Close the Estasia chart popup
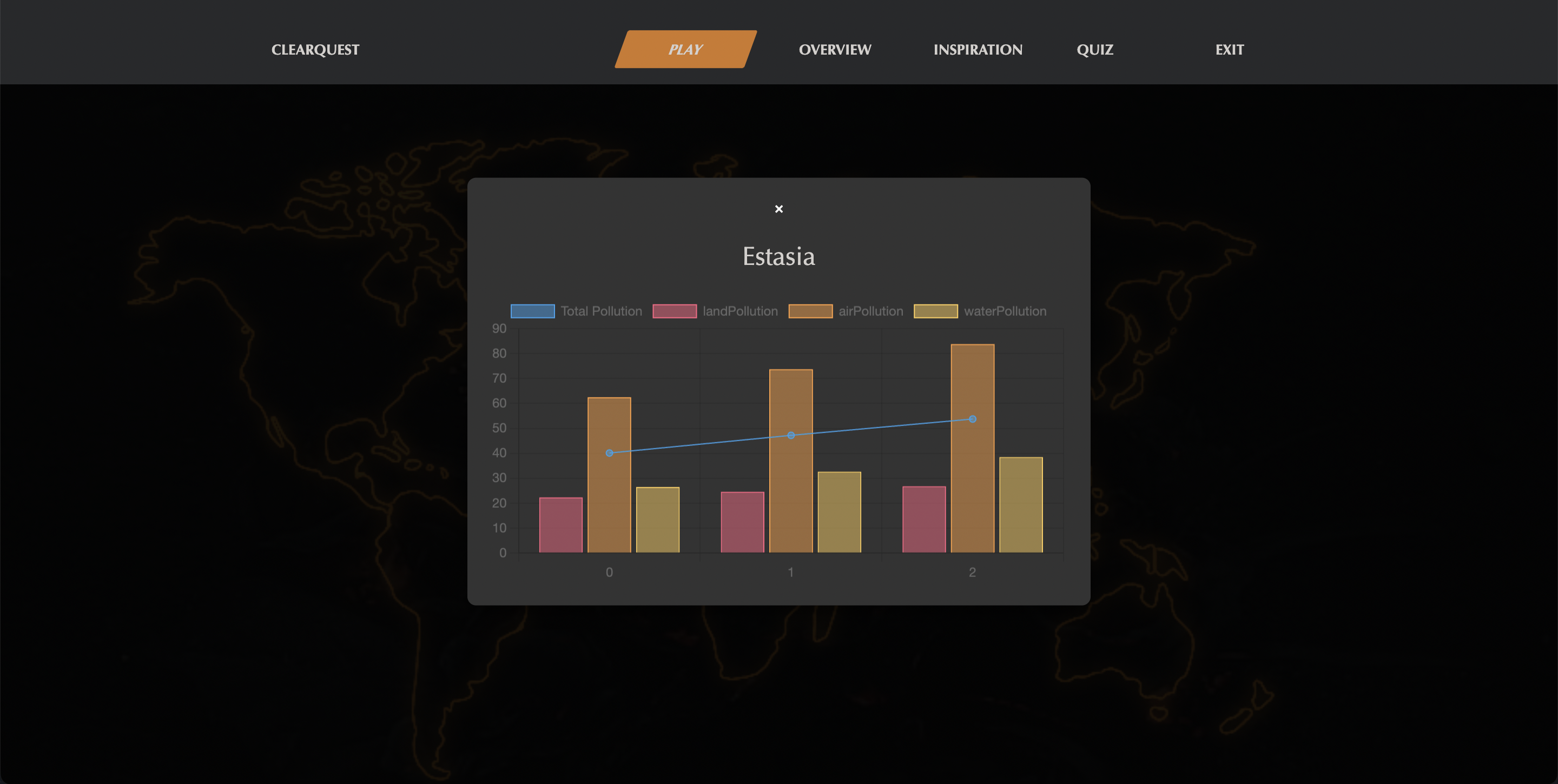 pyautogui.click(x=778, y=209)
